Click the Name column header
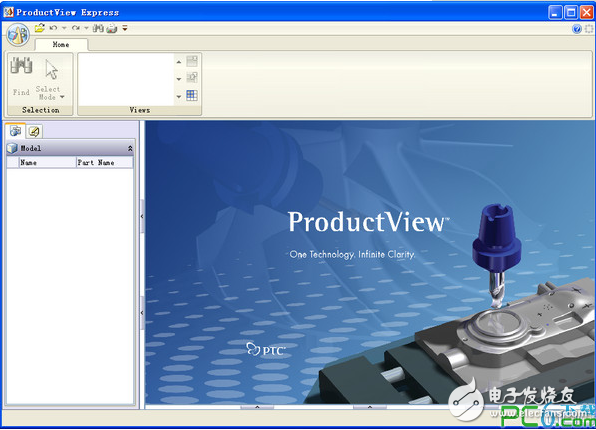Image resolution: width=596 pixels, height=430 pixels. [x=48, y=163]
